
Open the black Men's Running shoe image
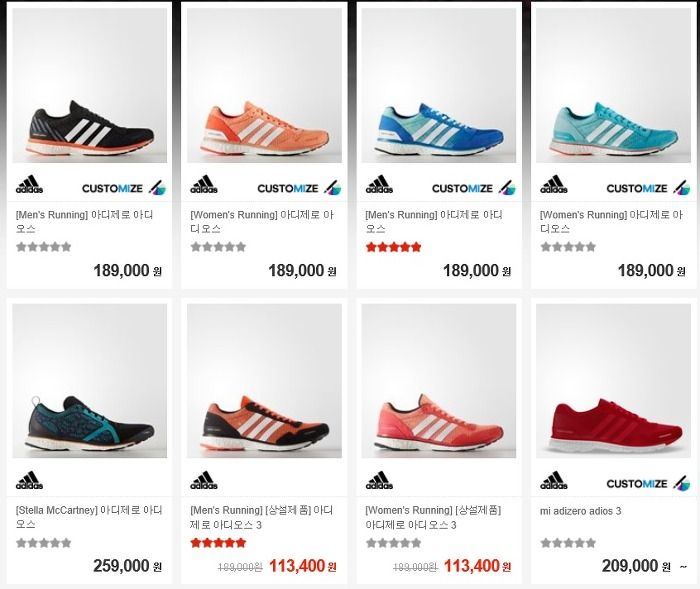90,85
